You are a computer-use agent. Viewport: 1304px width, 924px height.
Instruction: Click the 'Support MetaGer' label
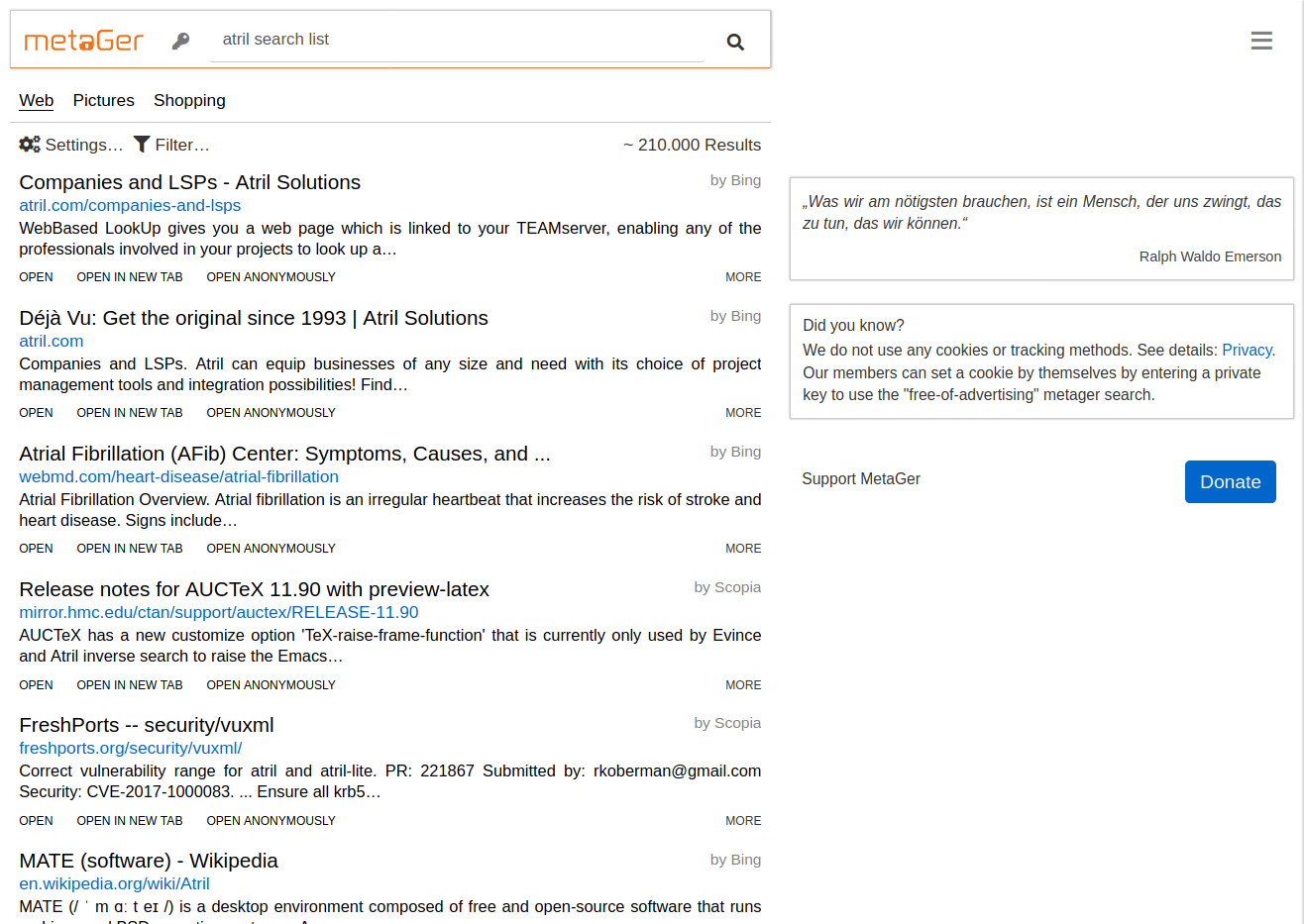point(861,478)
